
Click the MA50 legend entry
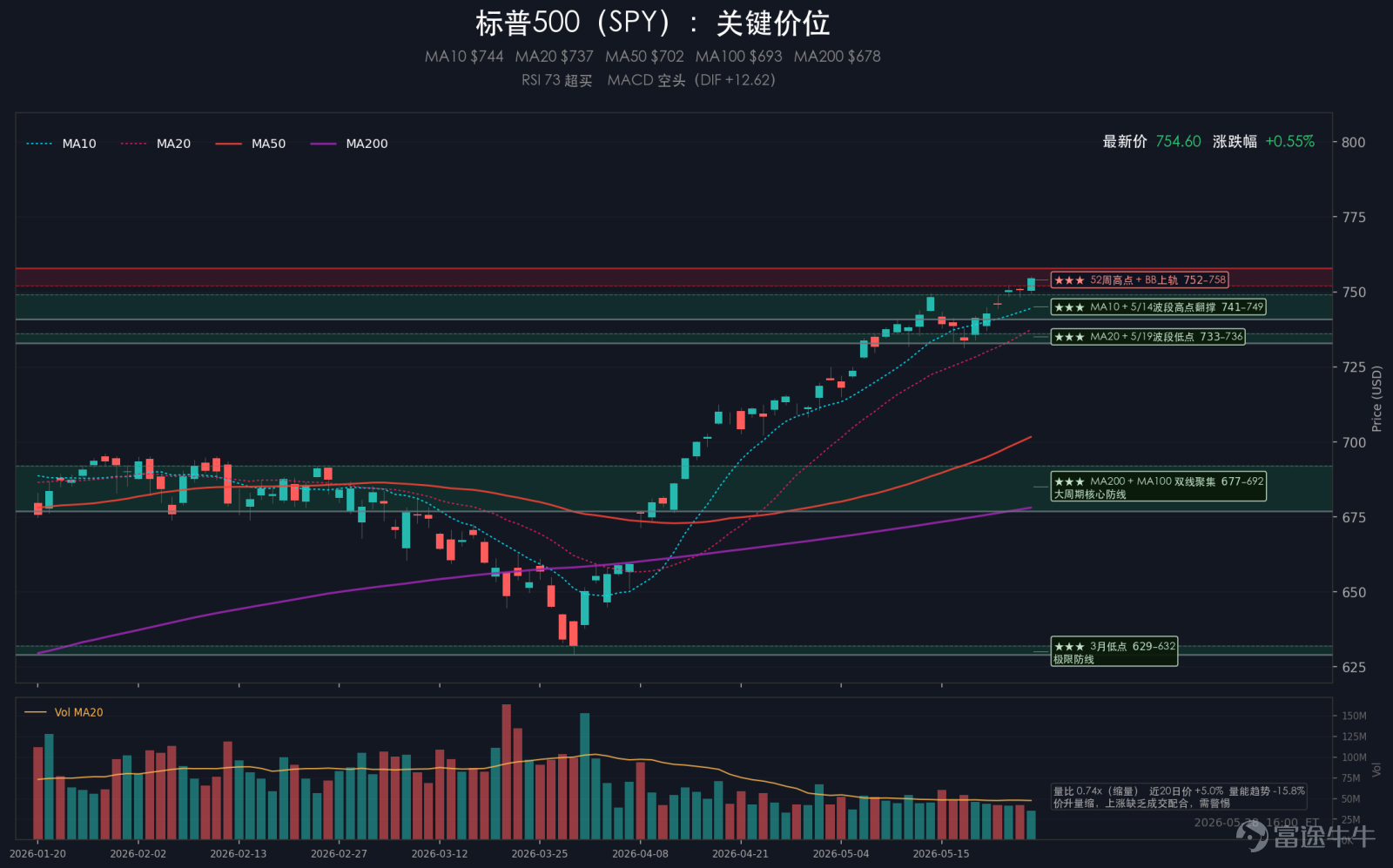click(251, 144)
